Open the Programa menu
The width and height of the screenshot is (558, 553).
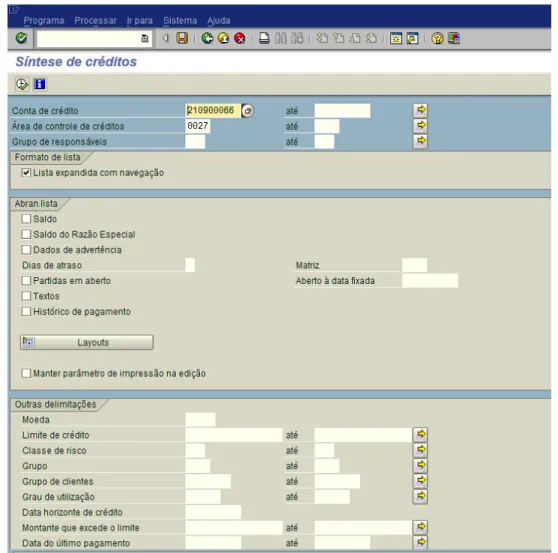44,21
